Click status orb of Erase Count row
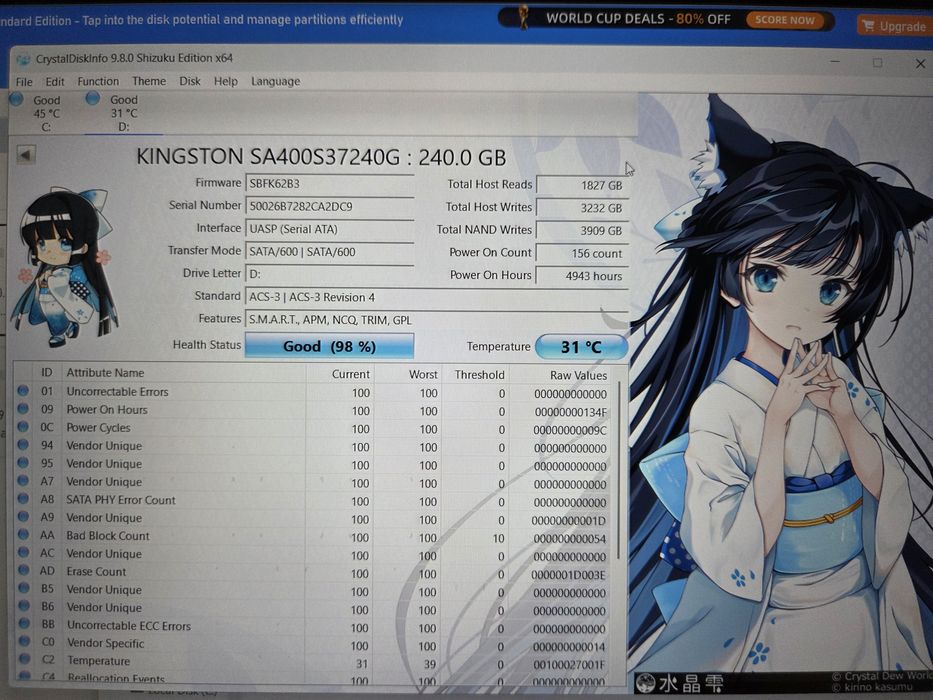 tap(24, 570)
